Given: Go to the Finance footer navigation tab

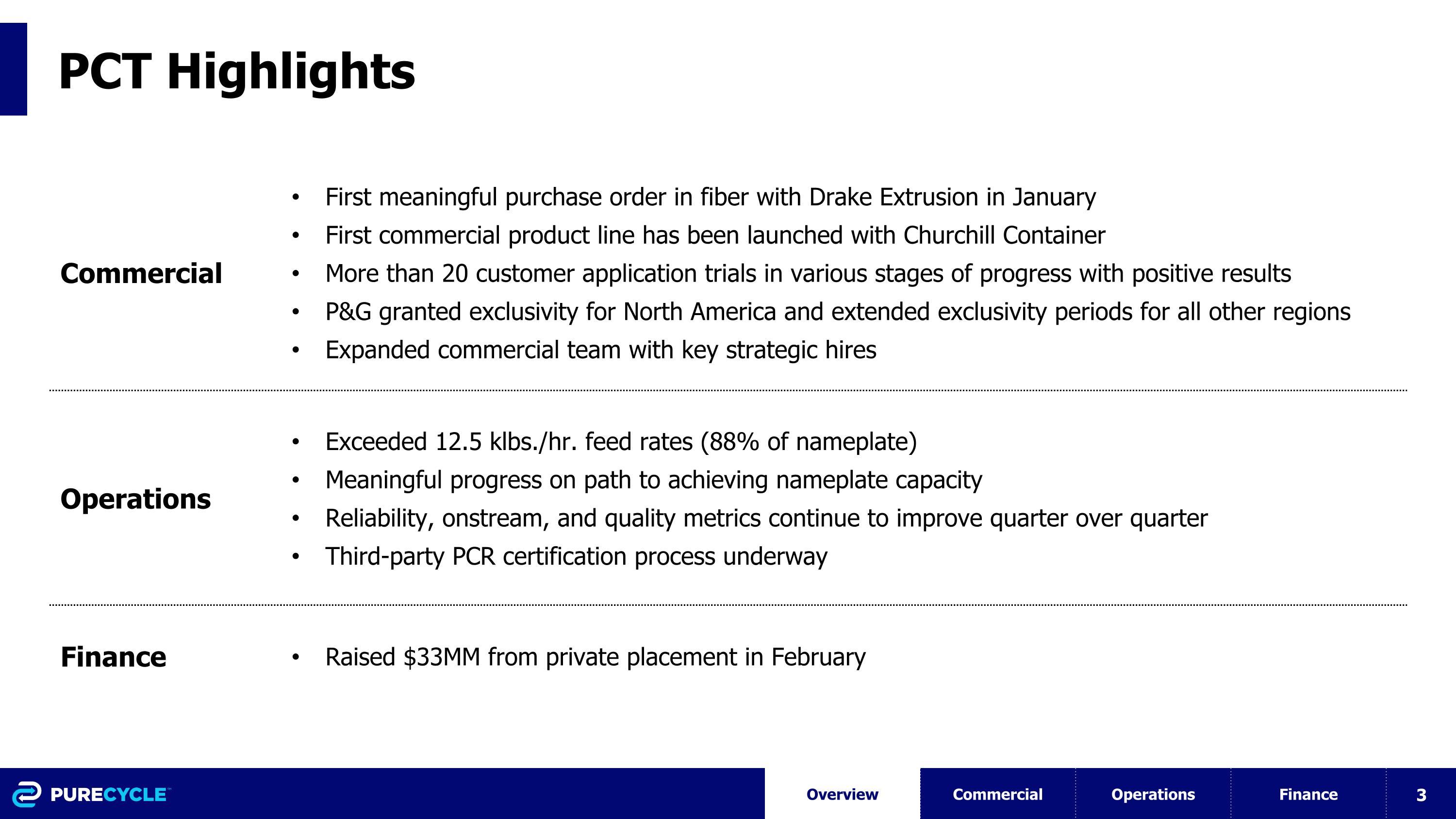Looking at the screenshot, I should (x=1308, y=794).
